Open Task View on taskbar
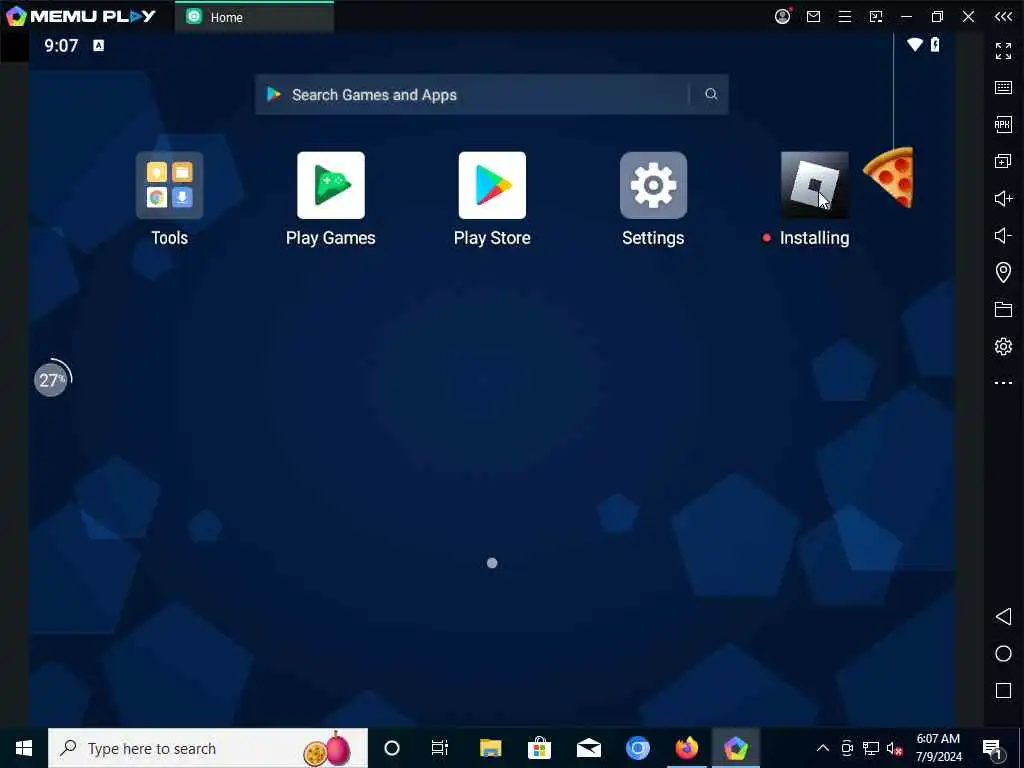The height and width of the screenshot is (768, 1024). pos(440,748)
